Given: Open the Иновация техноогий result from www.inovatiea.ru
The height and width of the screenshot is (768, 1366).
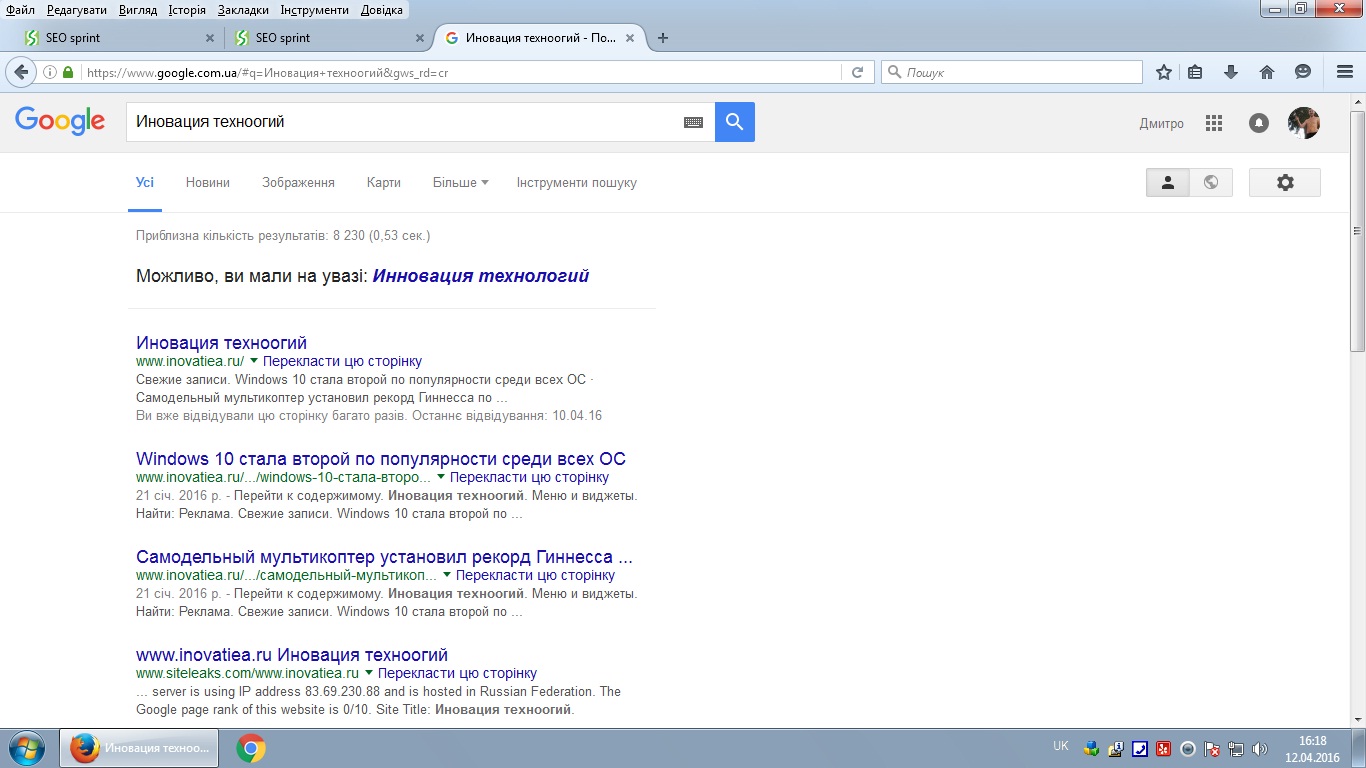Looking at the screenshot, I should click(x=221, y=343).
